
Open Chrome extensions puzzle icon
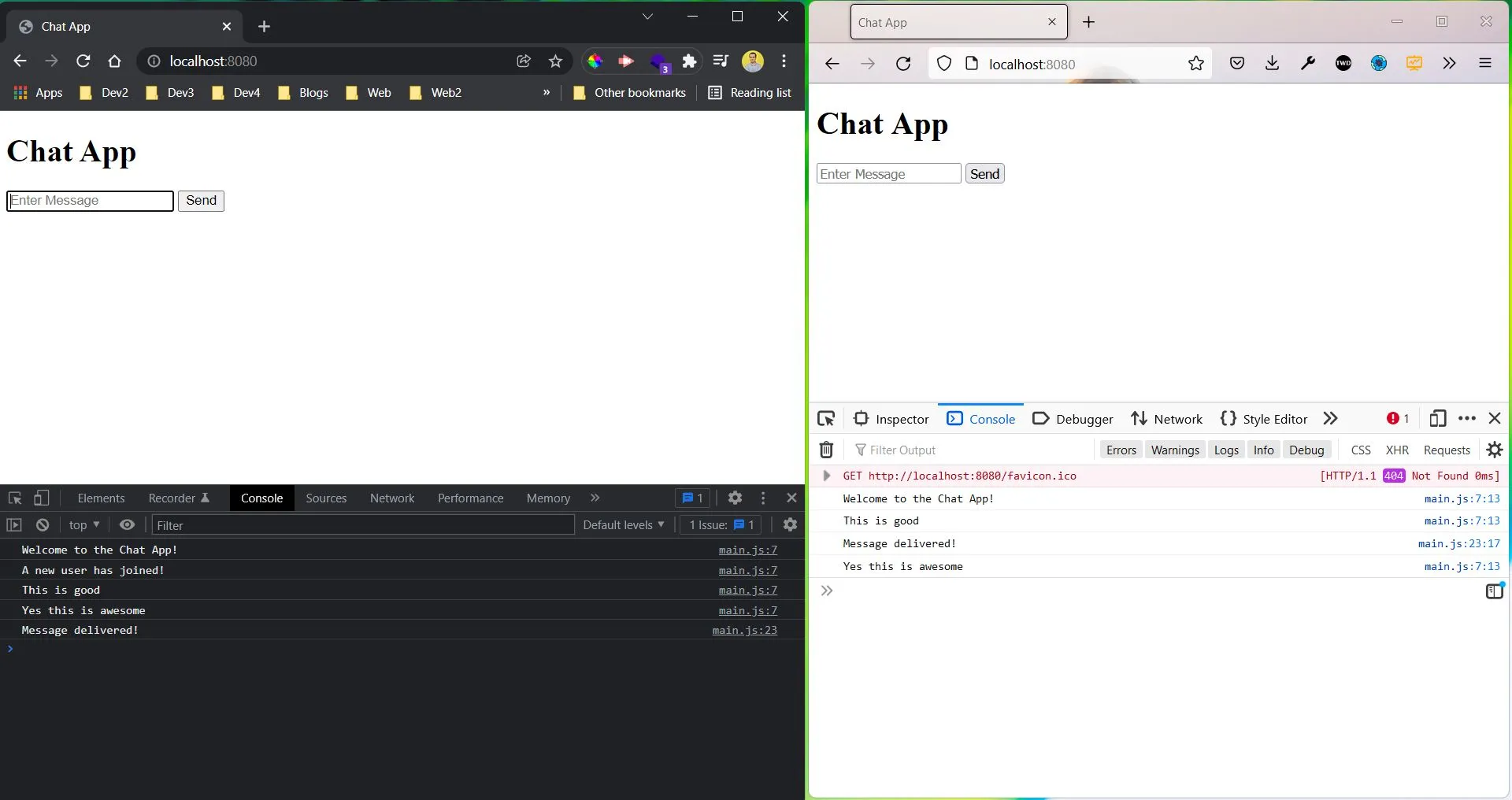pos(689,61)
